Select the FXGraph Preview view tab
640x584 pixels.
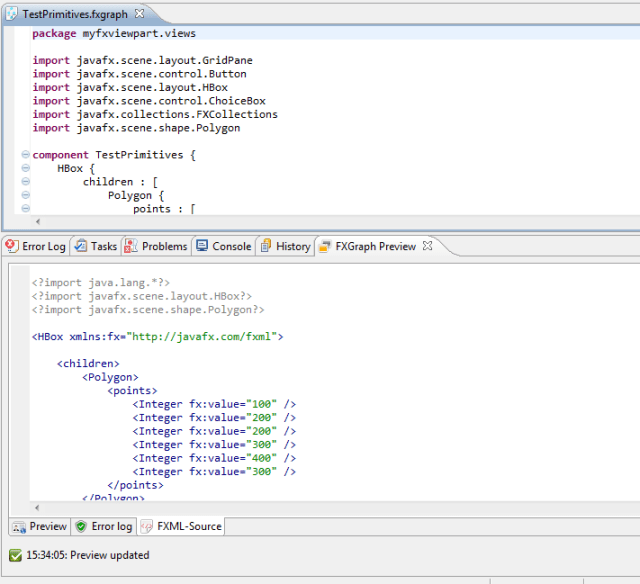(375, 246)
